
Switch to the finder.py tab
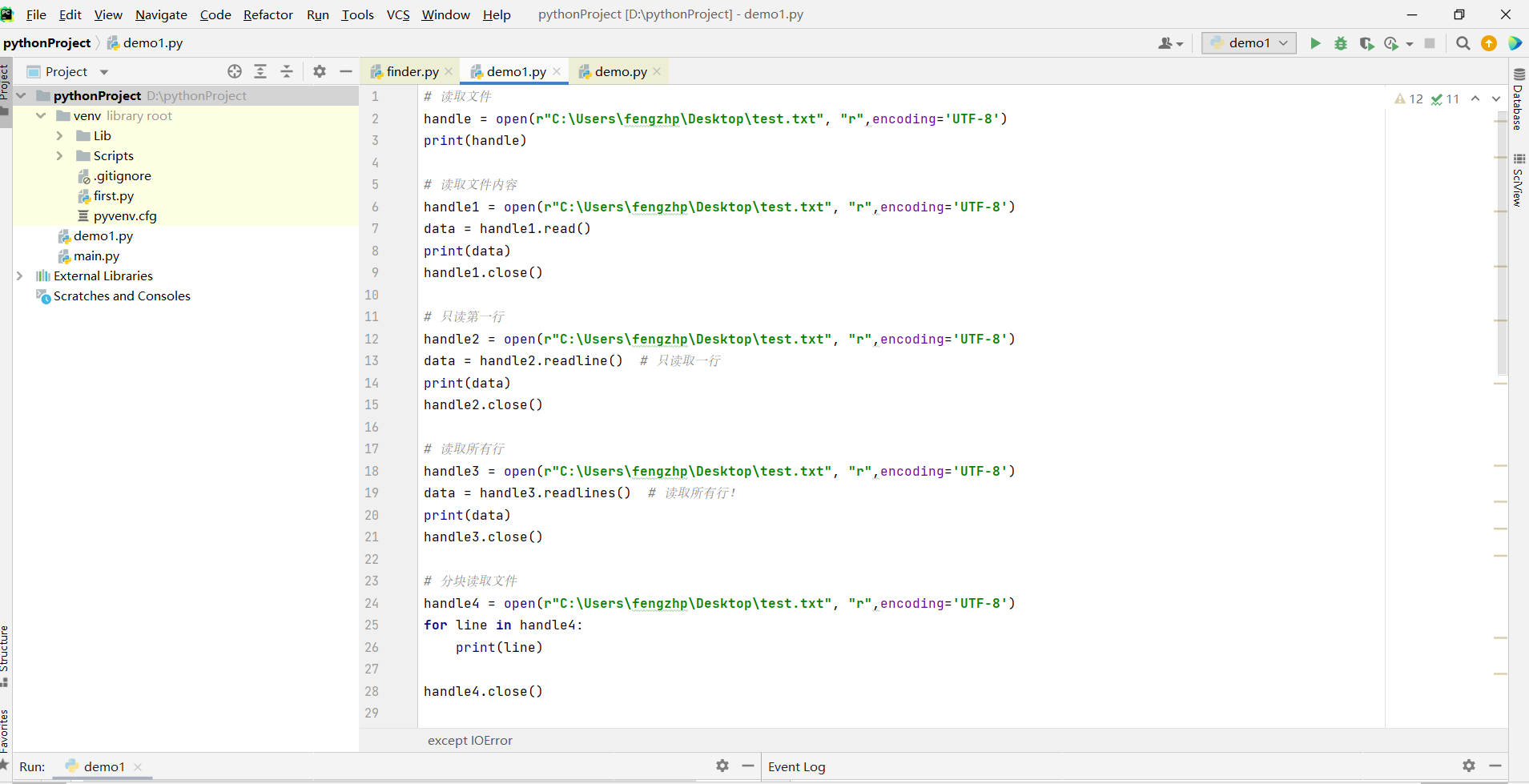[412, 72]
